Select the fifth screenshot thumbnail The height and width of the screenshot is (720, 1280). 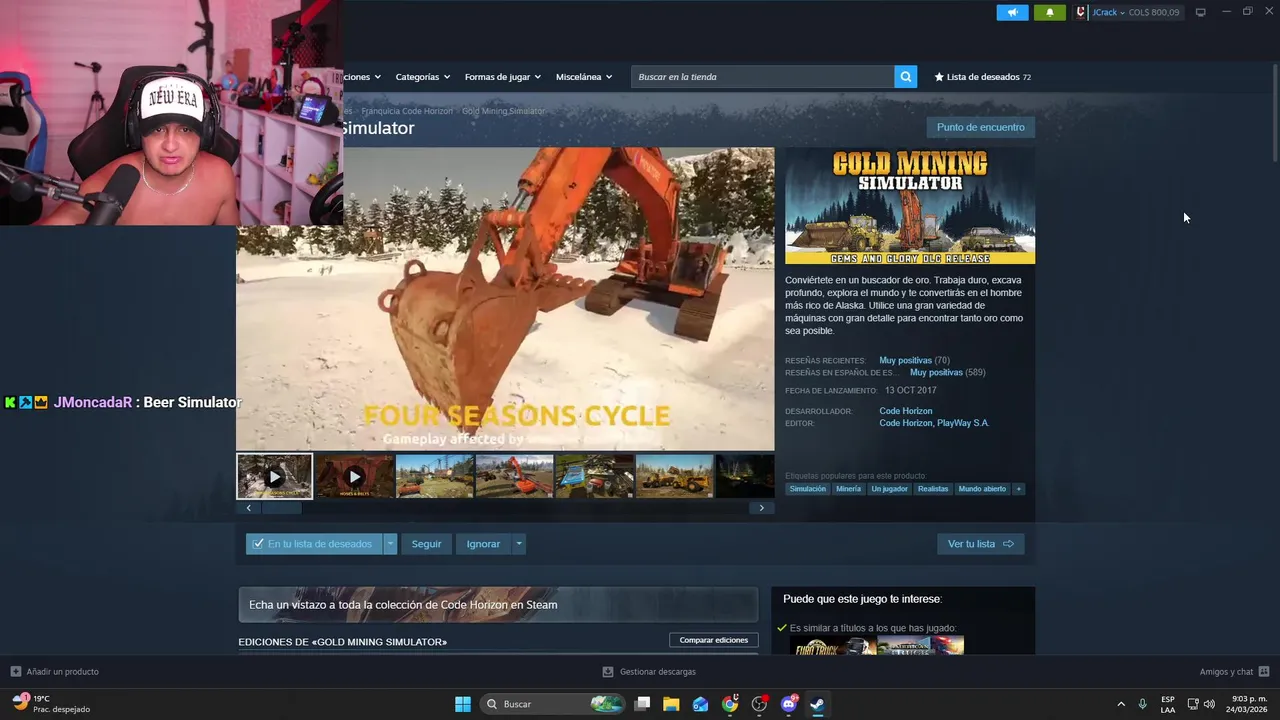coord(594,476)
